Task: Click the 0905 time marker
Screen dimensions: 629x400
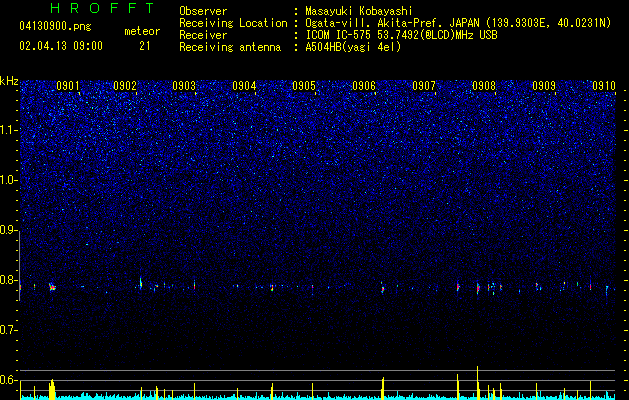Action: [x=304, y=86]
